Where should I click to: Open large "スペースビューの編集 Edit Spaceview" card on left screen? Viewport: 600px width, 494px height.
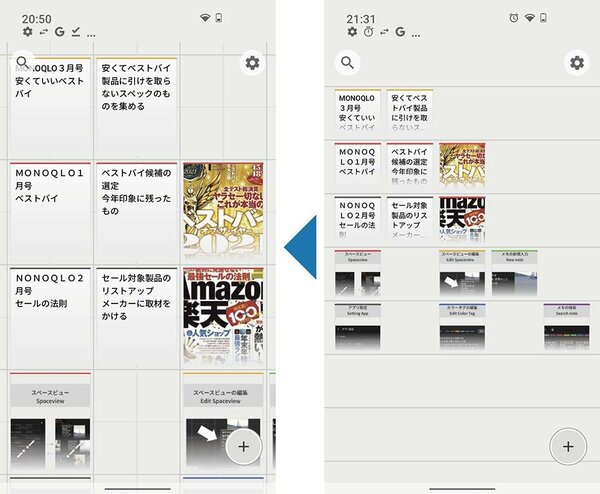223,422
